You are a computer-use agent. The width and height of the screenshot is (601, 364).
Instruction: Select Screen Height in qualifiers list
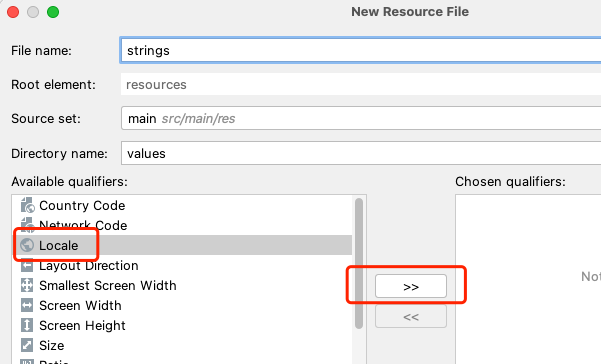(x=182, y=325)
